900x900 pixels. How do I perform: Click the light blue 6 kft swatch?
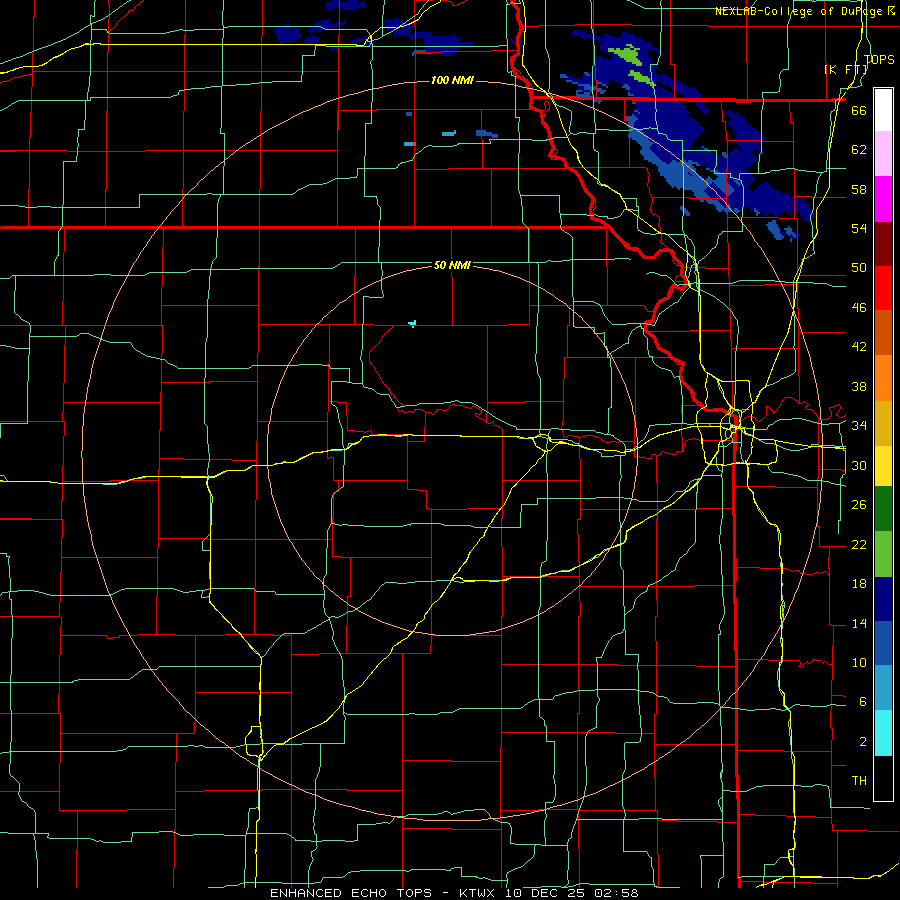pos(883,688)
